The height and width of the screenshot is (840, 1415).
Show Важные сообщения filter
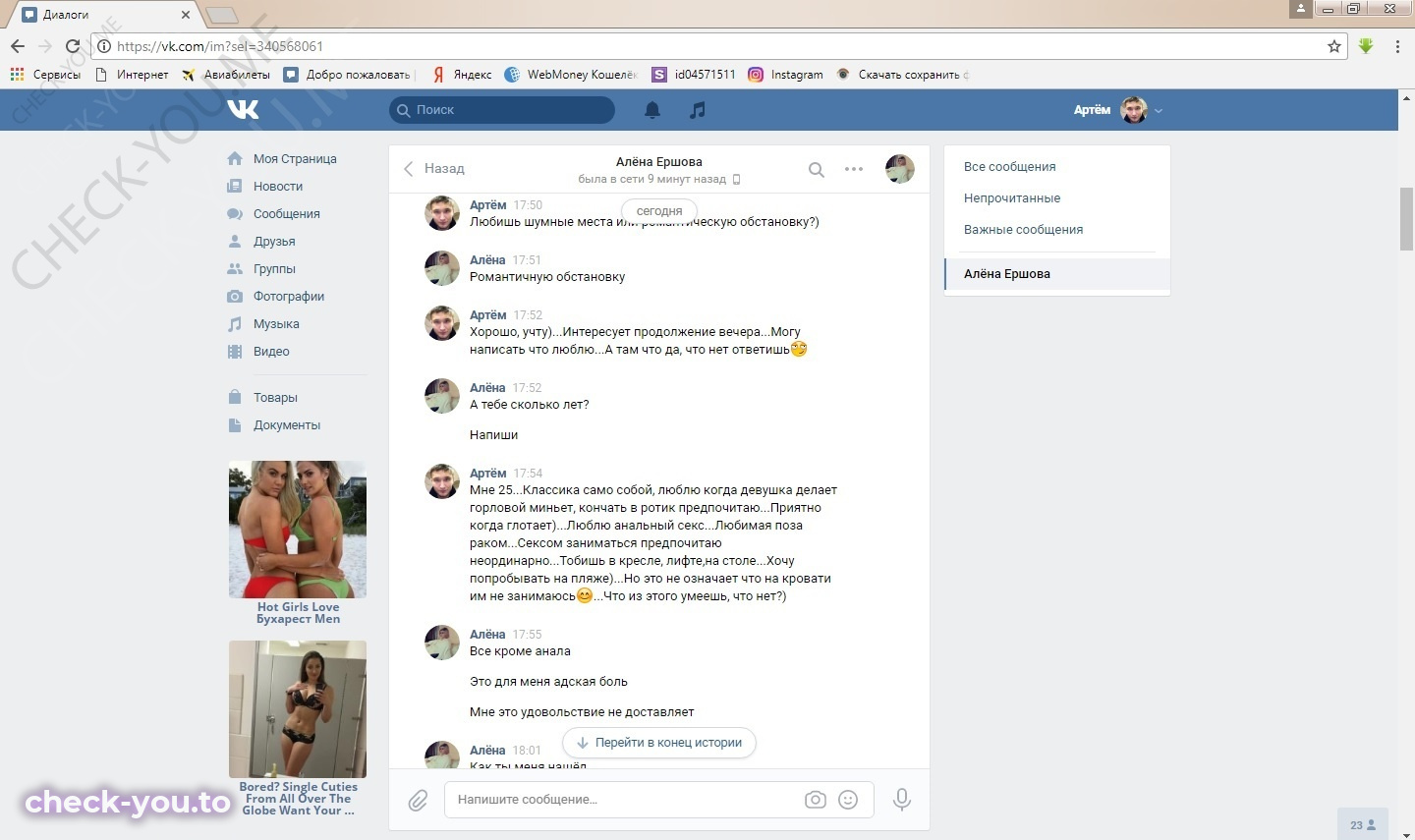(x=1023, y=229)
